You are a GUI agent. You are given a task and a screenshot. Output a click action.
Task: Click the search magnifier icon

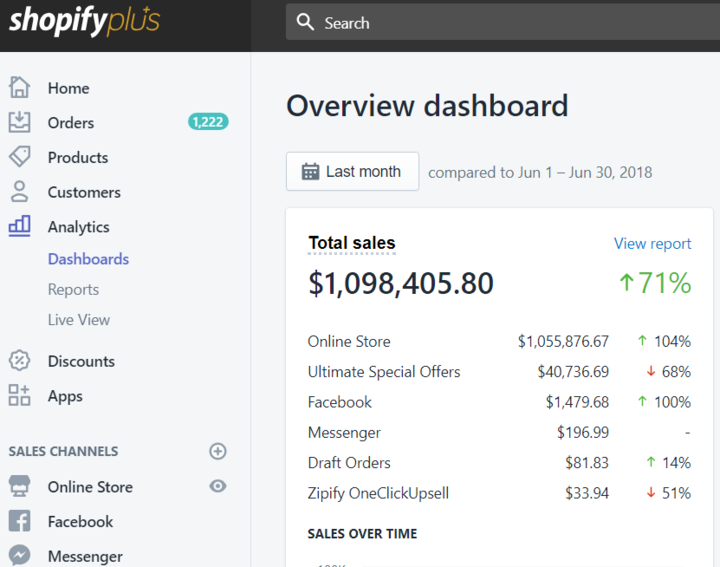305,22
